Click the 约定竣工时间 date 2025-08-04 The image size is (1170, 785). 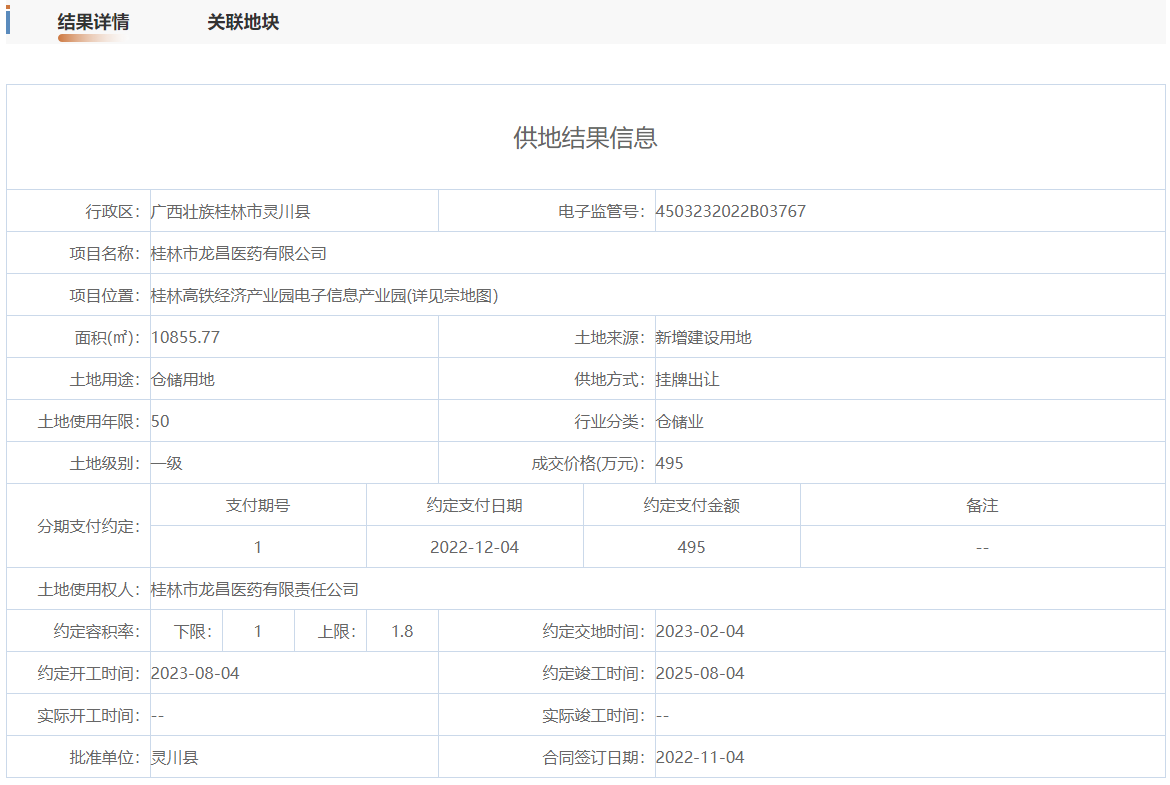pos(700,674)
